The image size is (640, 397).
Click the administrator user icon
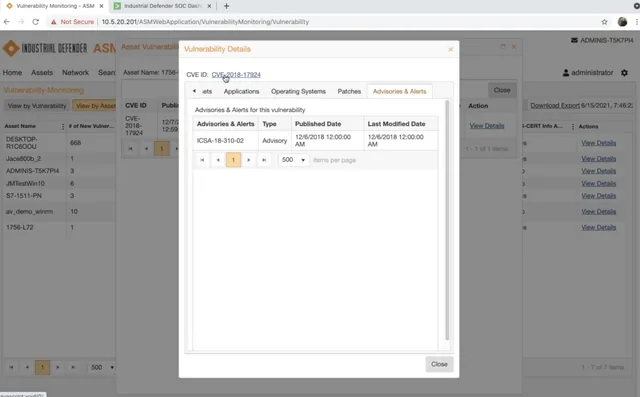click(566, 73)
